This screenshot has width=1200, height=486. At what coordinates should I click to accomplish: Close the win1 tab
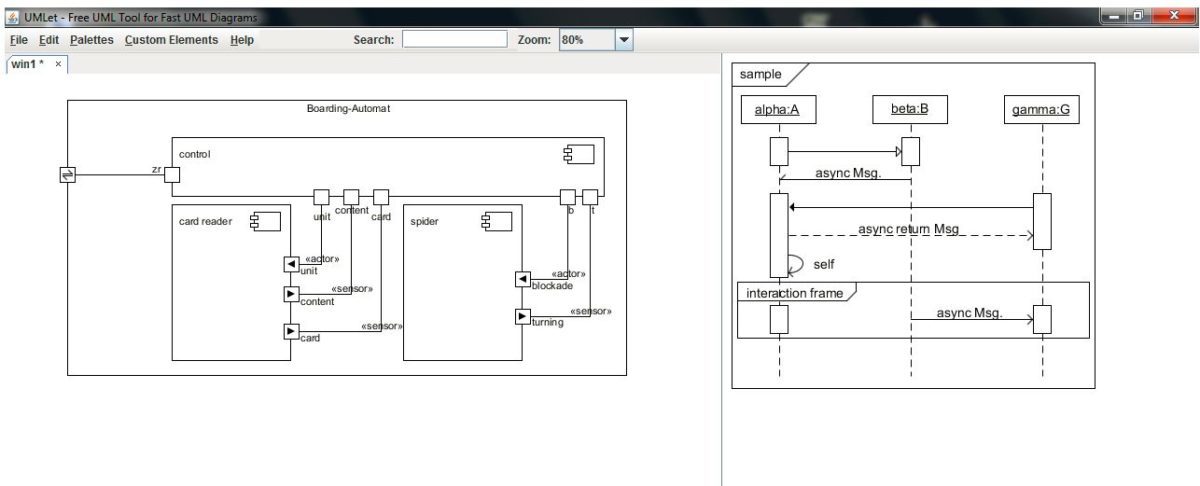tap(58, 64)
